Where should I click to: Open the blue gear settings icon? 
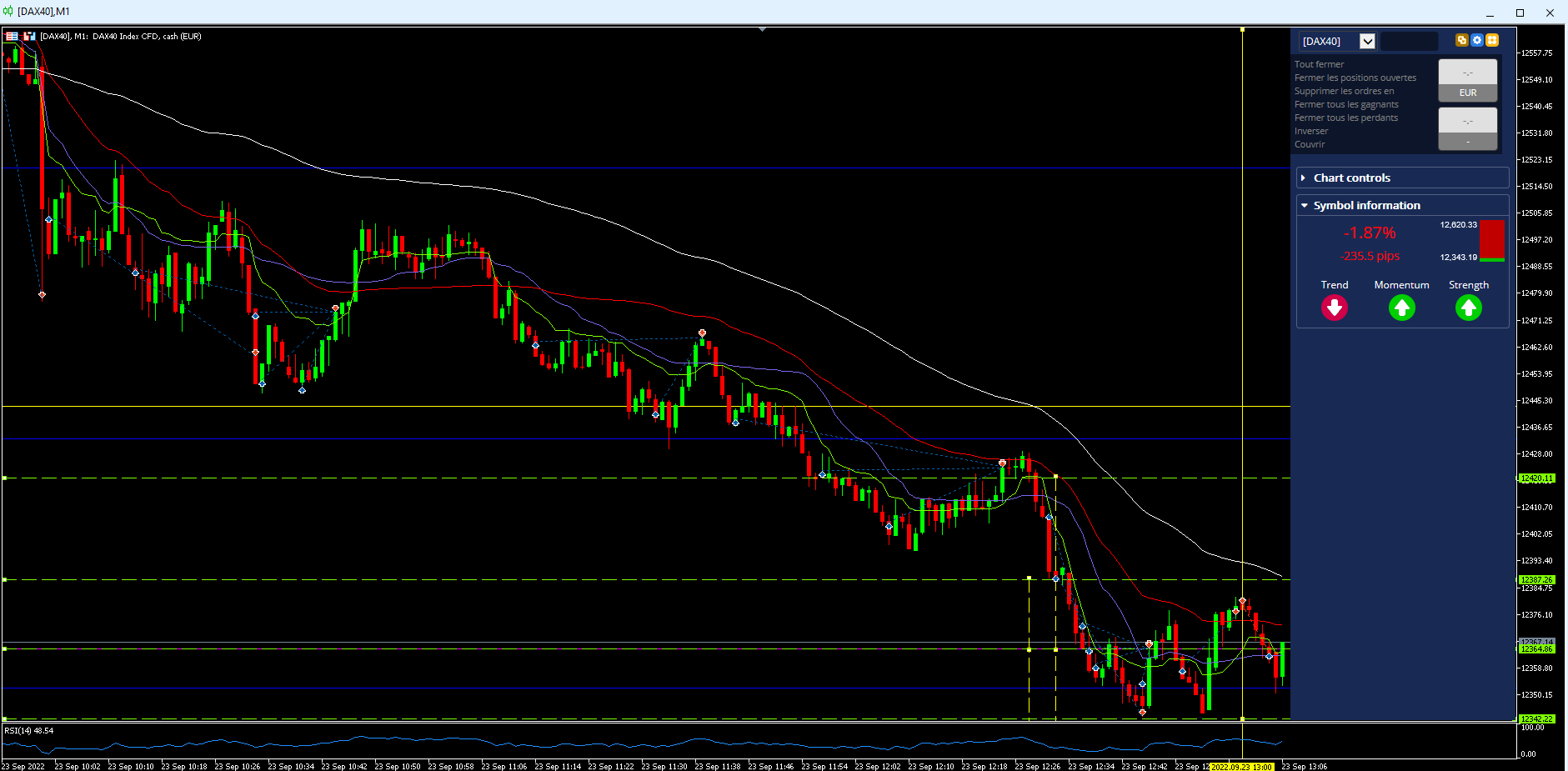1477,40
